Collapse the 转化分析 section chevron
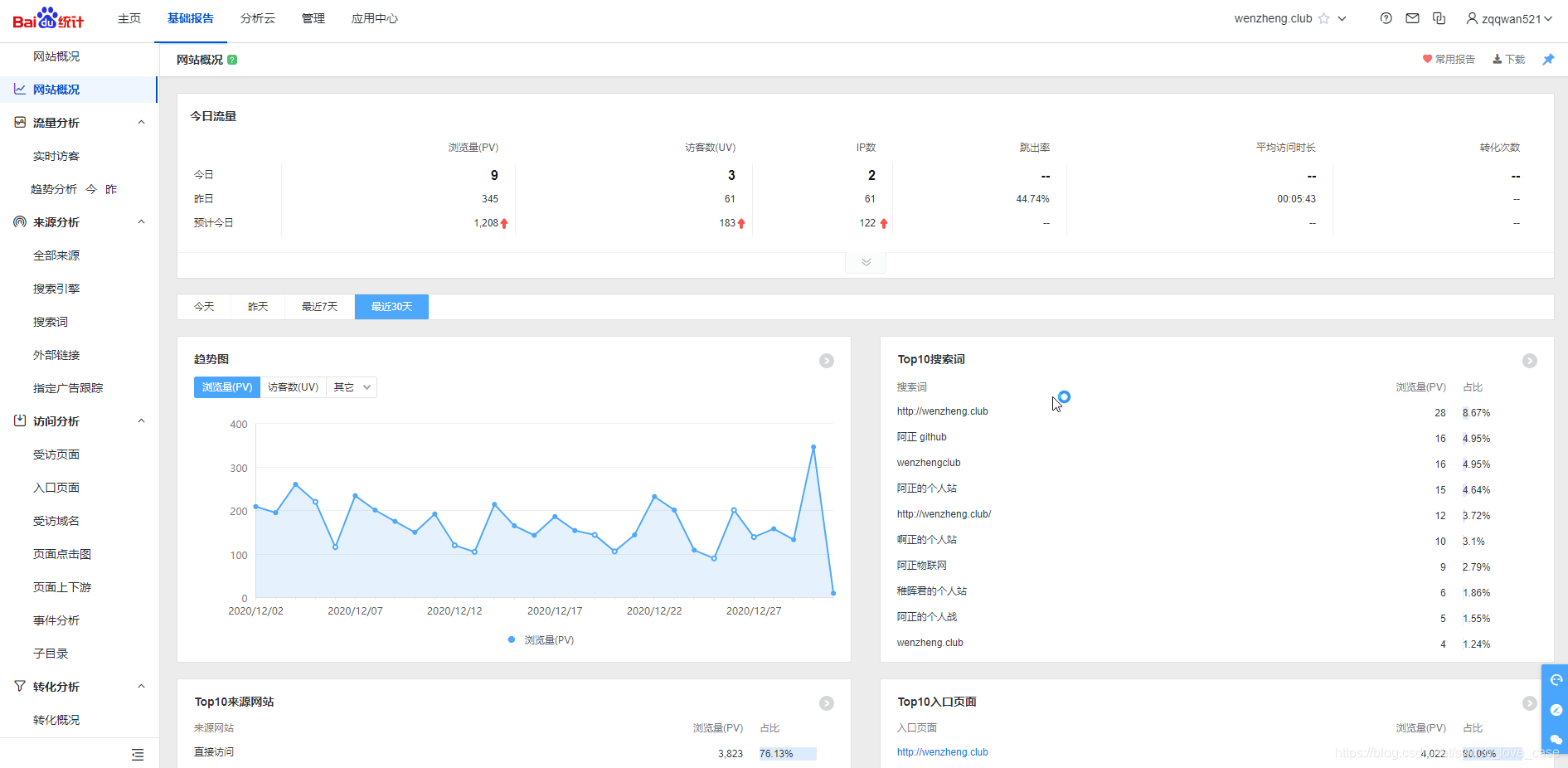 tap(141, 686)
